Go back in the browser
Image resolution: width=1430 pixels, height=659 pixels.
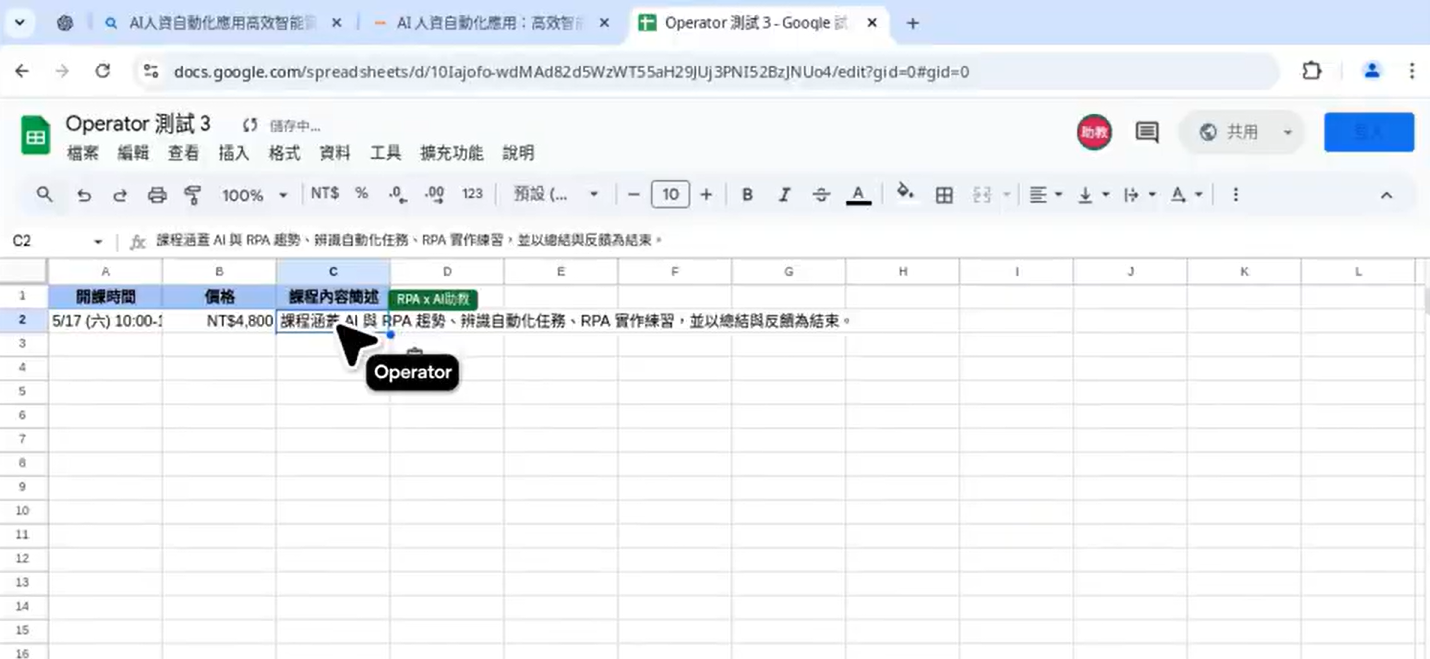(22, 71)
